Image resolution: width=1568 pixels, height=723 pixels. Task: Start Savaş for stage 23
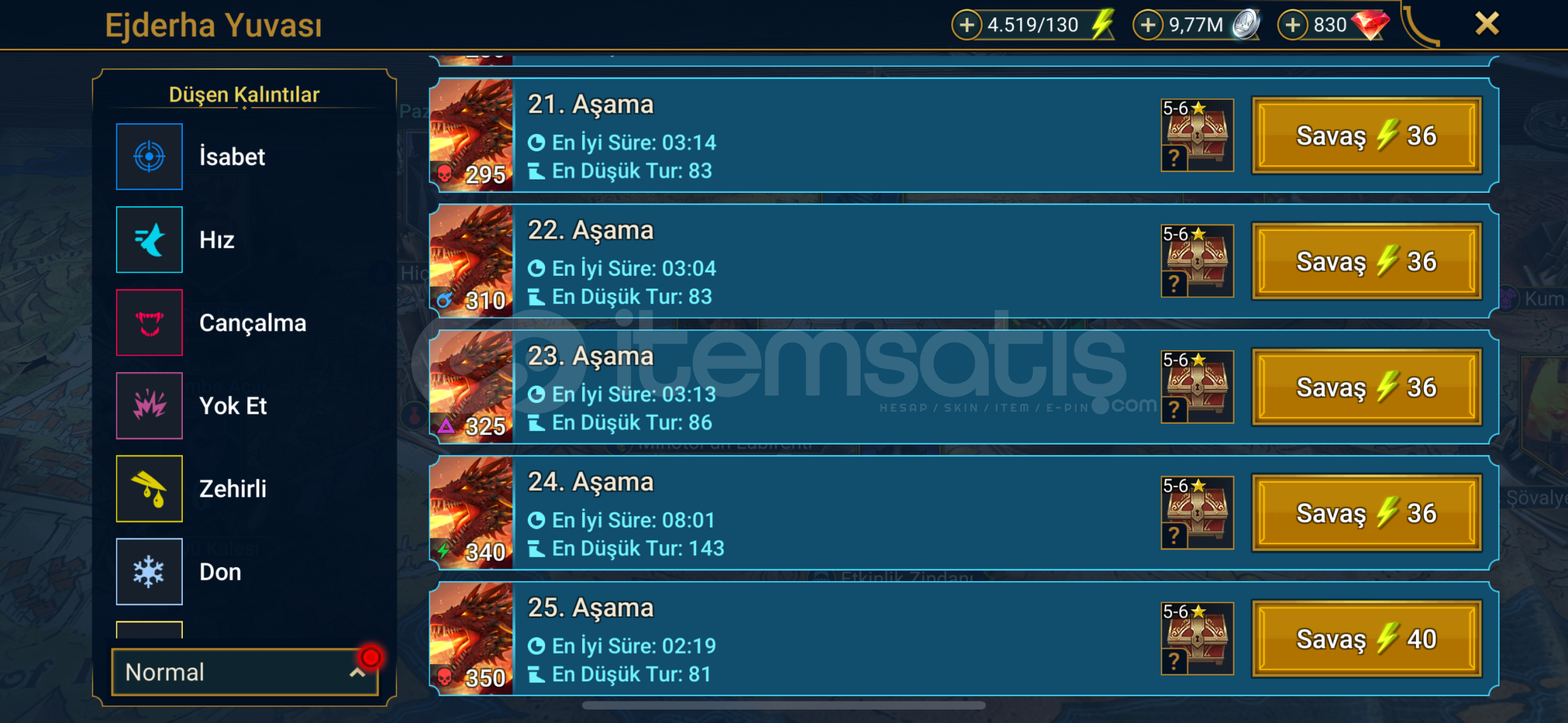click(1366, 388)
